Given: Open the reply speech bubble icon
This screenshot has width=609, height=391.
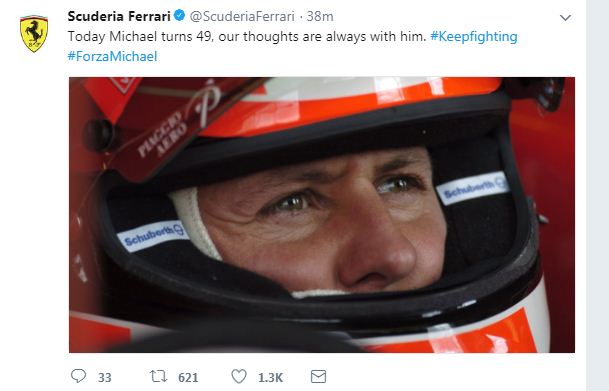Looking at the screenshot, I should click(78, 376).
